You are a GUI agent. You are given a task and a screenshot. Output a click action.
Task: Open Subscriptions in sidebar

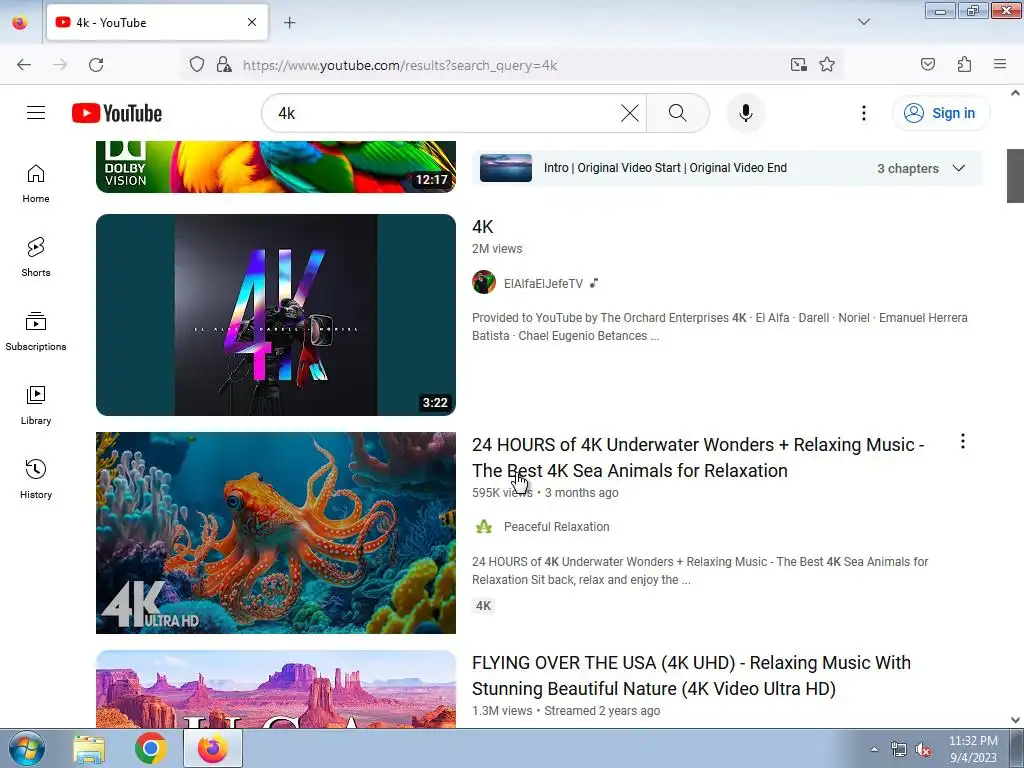click(x=36, y=332)
